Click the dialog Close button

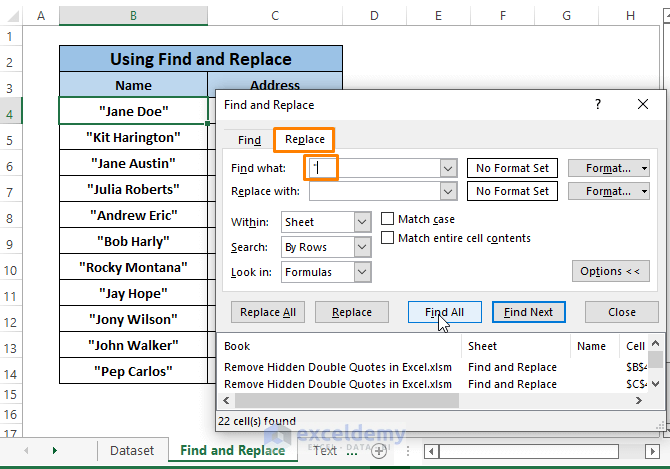(622, 312)
